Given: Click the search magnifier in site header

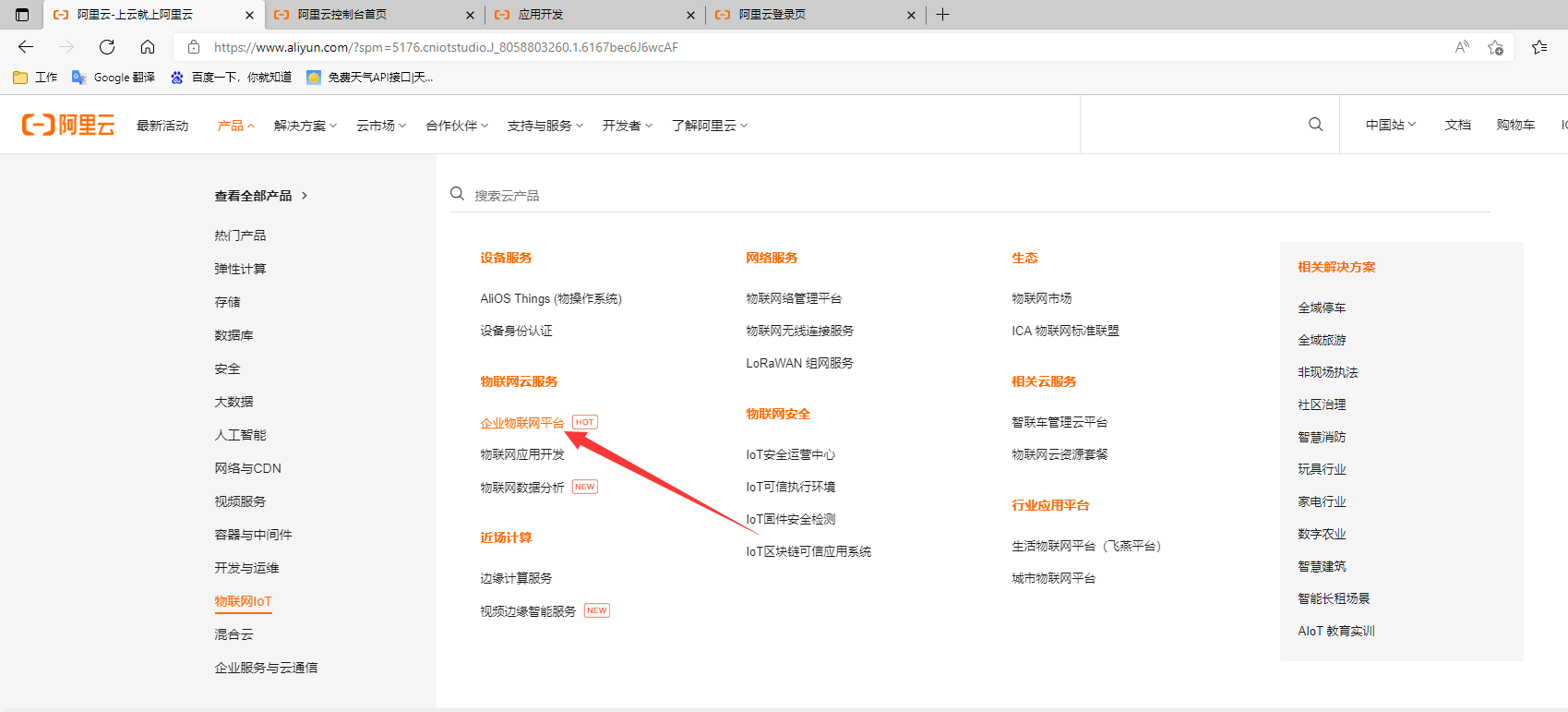Looking at the screenshot, I should point(1316,125).
